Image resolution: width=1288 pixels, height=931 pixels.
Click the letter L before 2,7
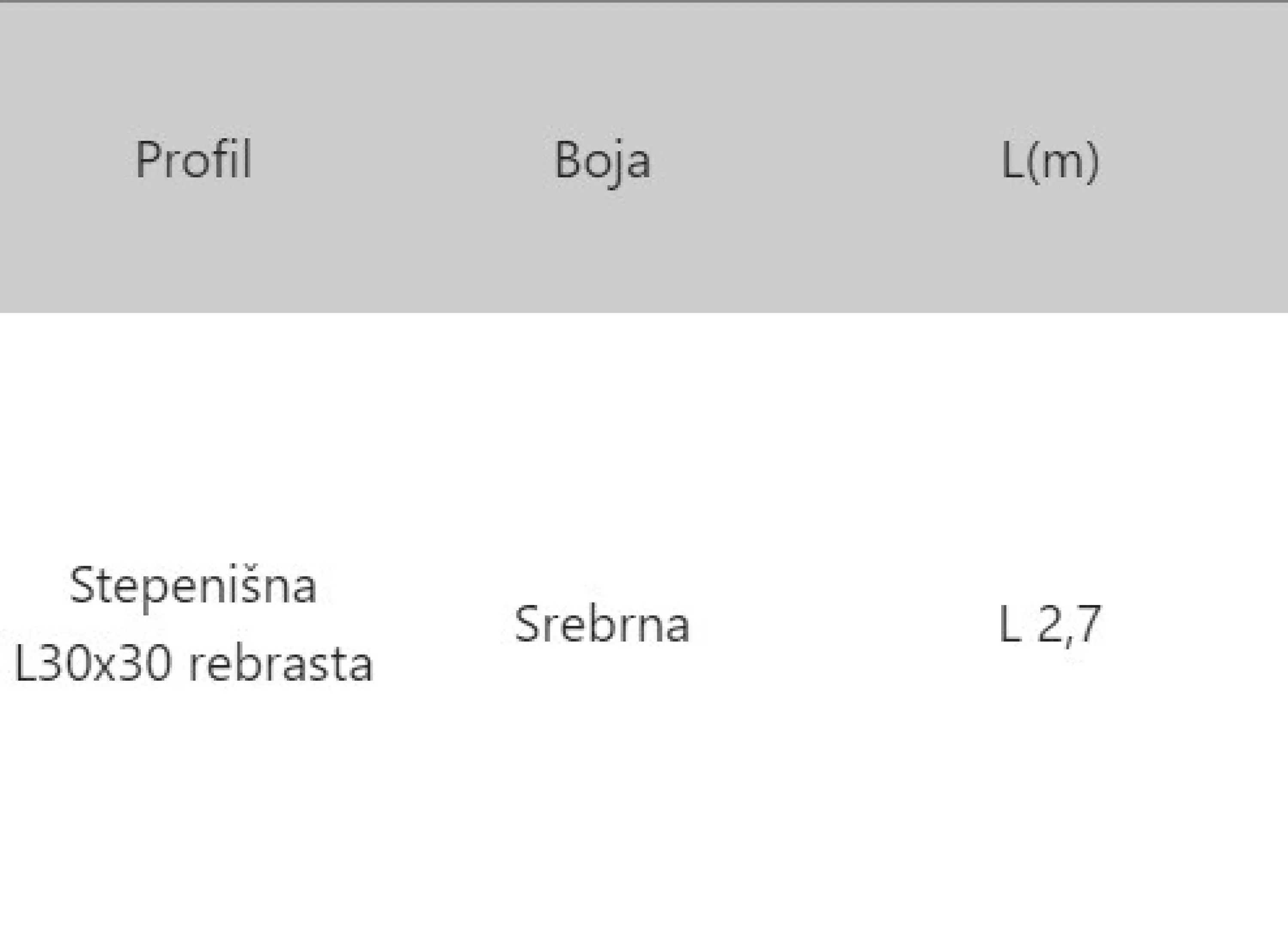click(x=1010, y=624)
